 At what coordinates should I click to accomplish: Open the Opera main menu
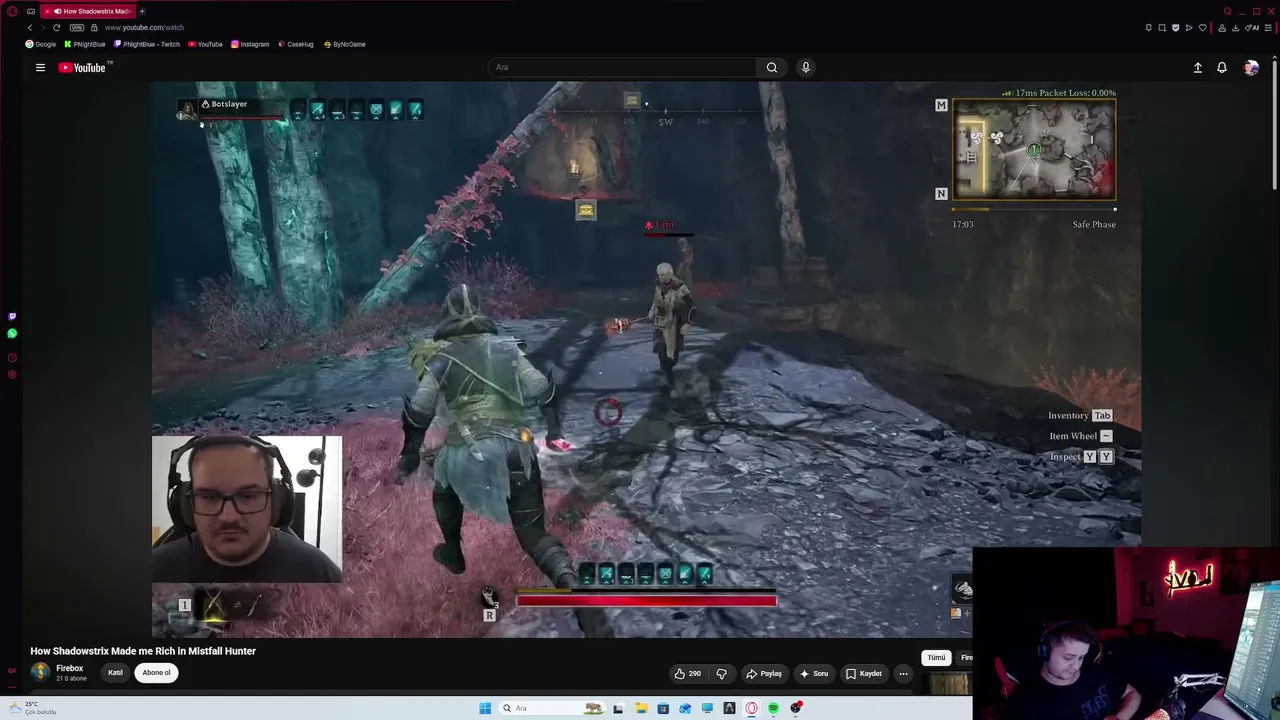point(12,11)
